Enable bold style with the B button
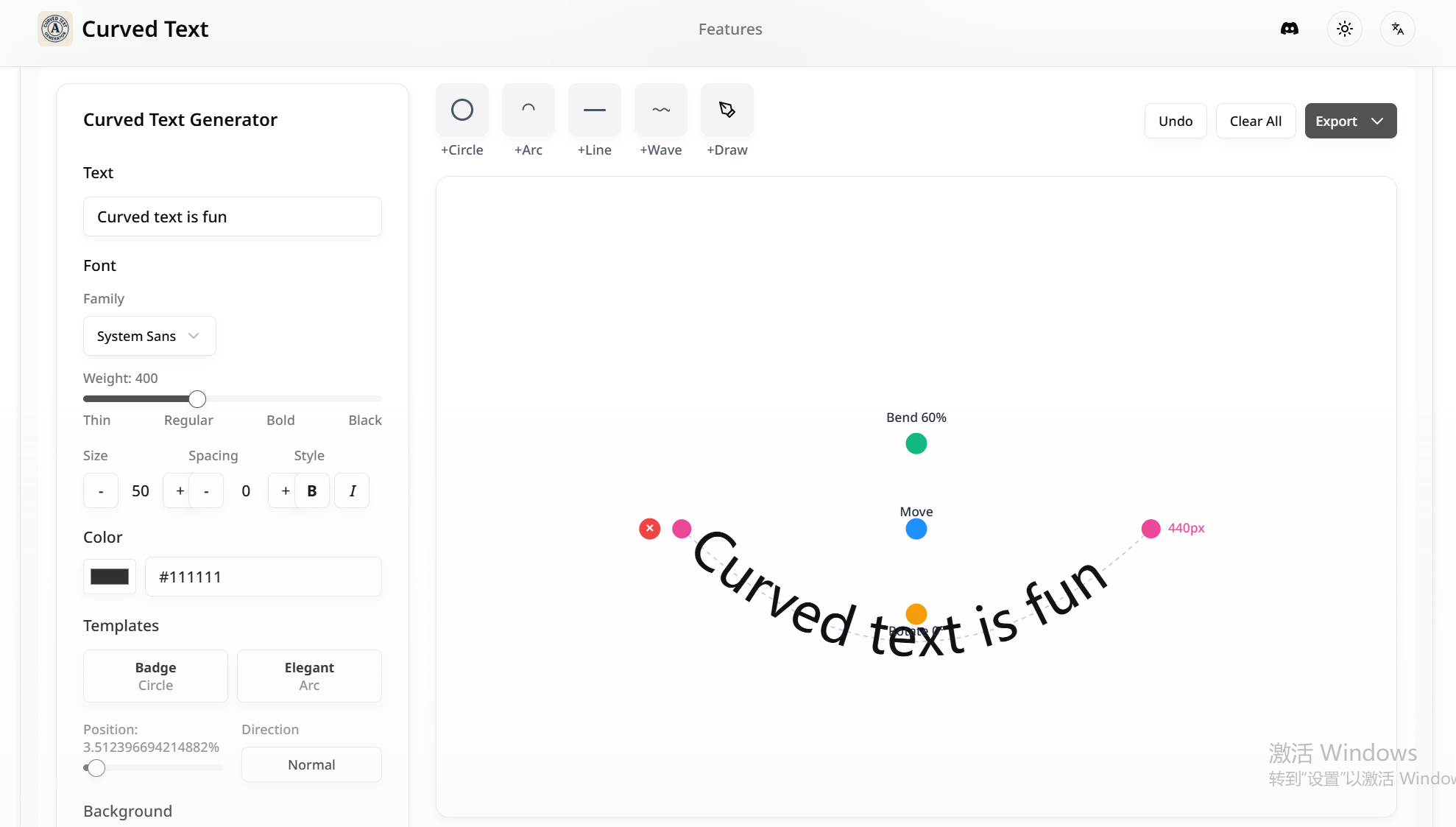1456x827 pixels. point(311,490)
